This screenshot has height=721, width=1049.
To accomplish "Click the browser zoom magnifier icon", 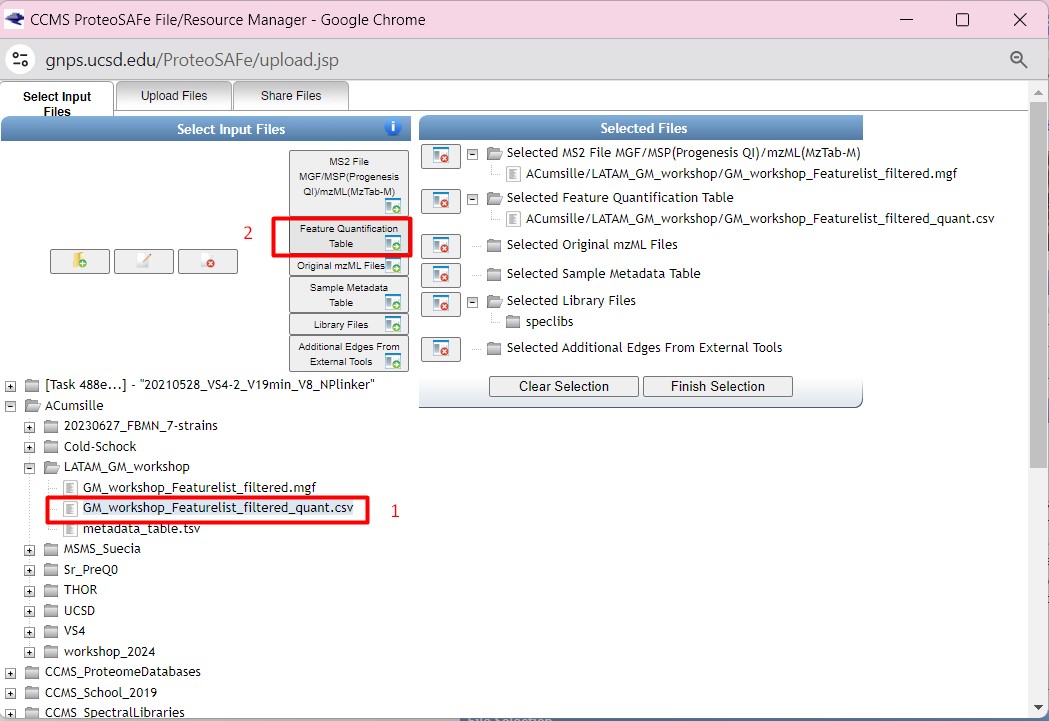I will coord(1018,60).
